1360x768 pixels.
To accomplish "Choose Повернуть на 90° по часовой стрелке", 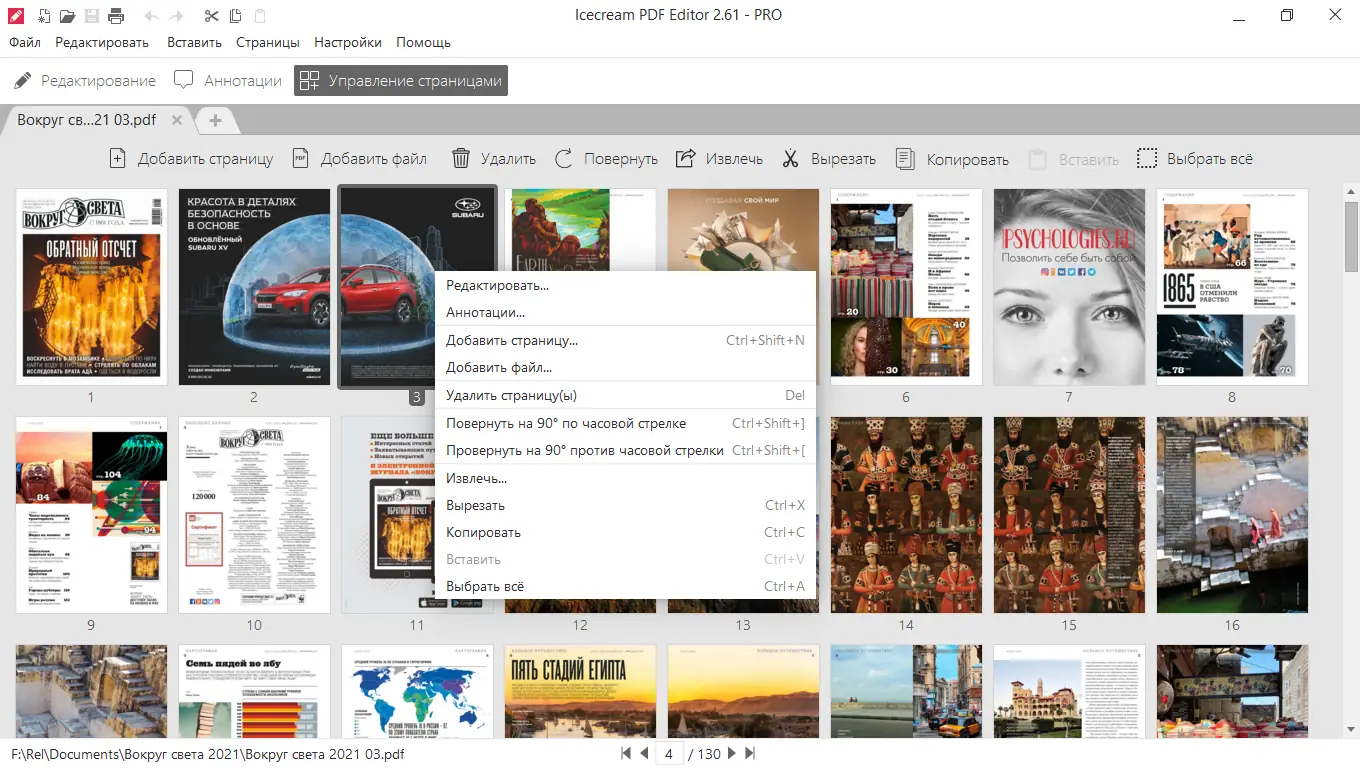I will (x=625, y=423).
